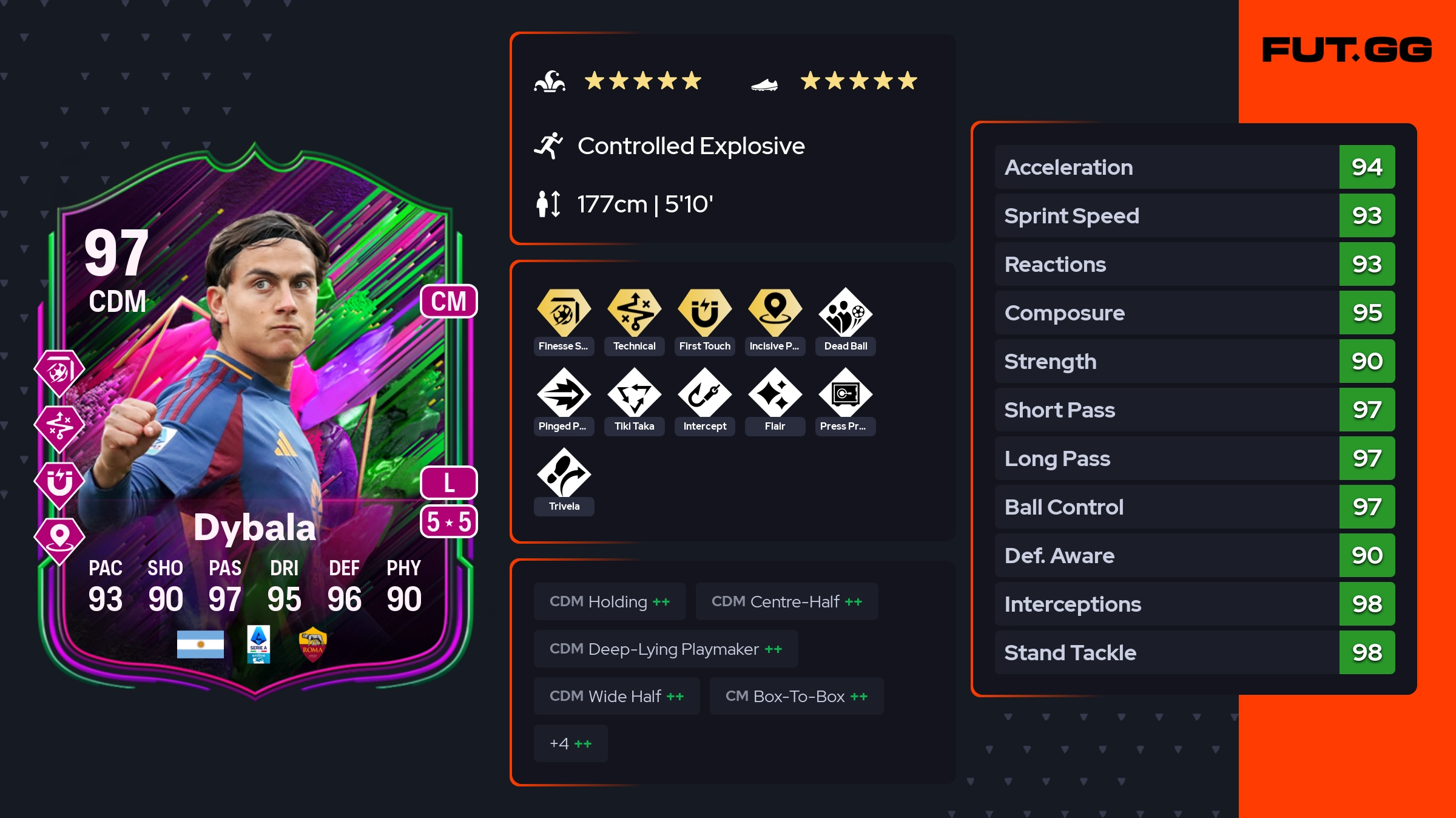Viewport: 1456px width, 818px height.
Task: Select the Technical playstyle icon
Action: point(634,313)
